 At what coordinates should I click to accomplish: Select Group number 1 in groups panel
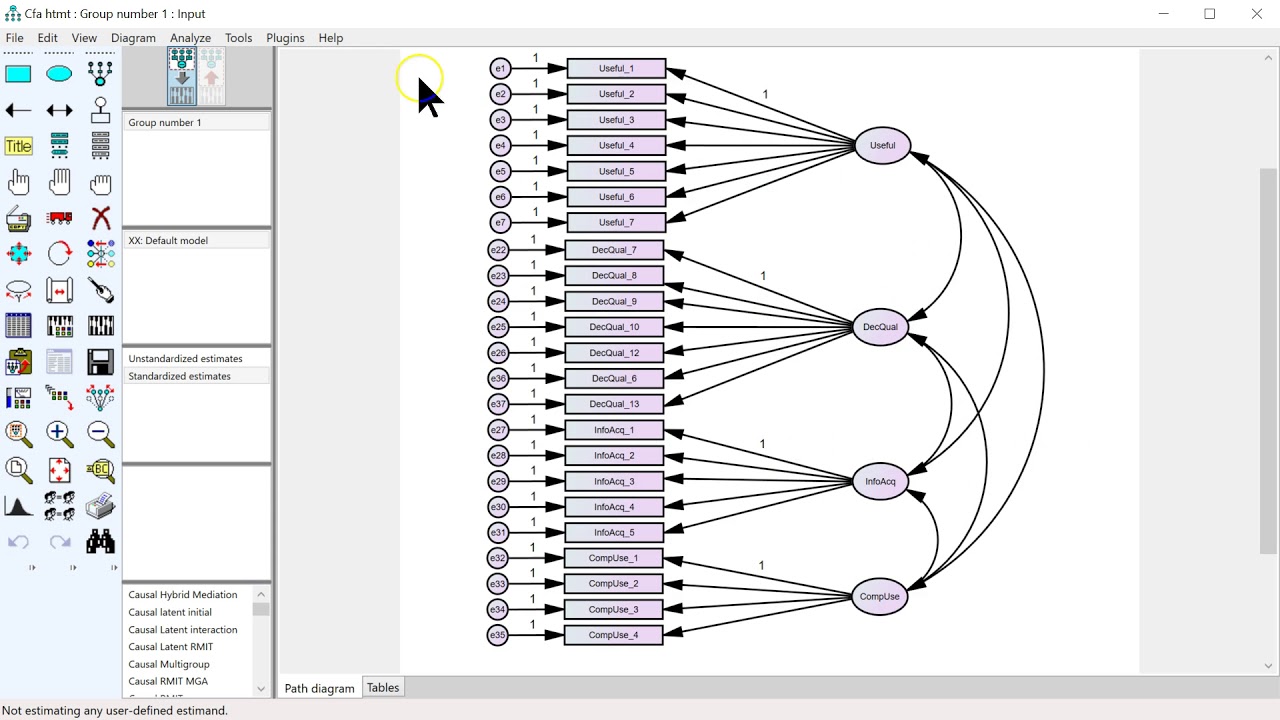coord(196,122)
